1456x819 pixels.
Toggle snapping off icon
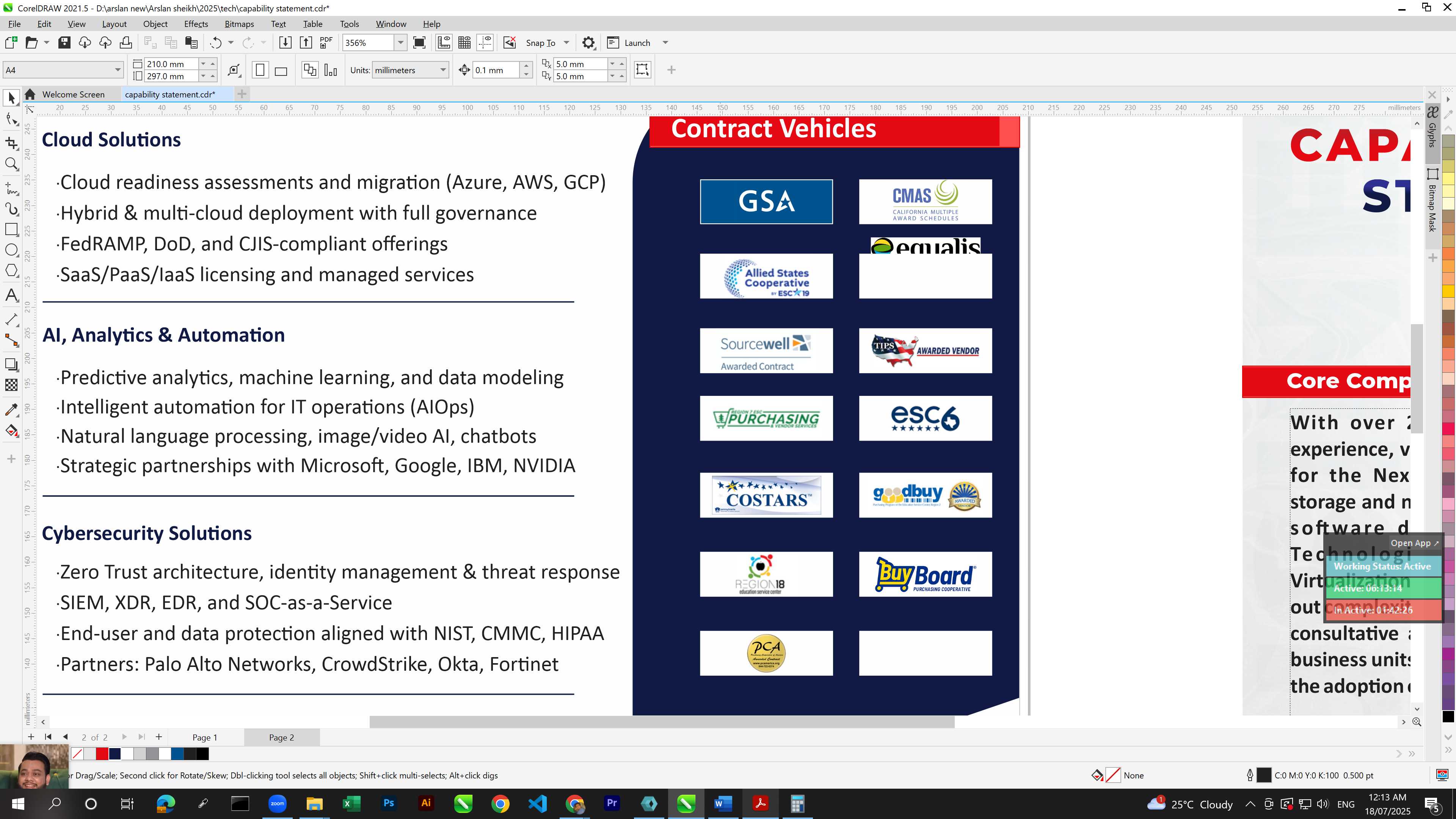pyautogui.click(x=510, y=42)
